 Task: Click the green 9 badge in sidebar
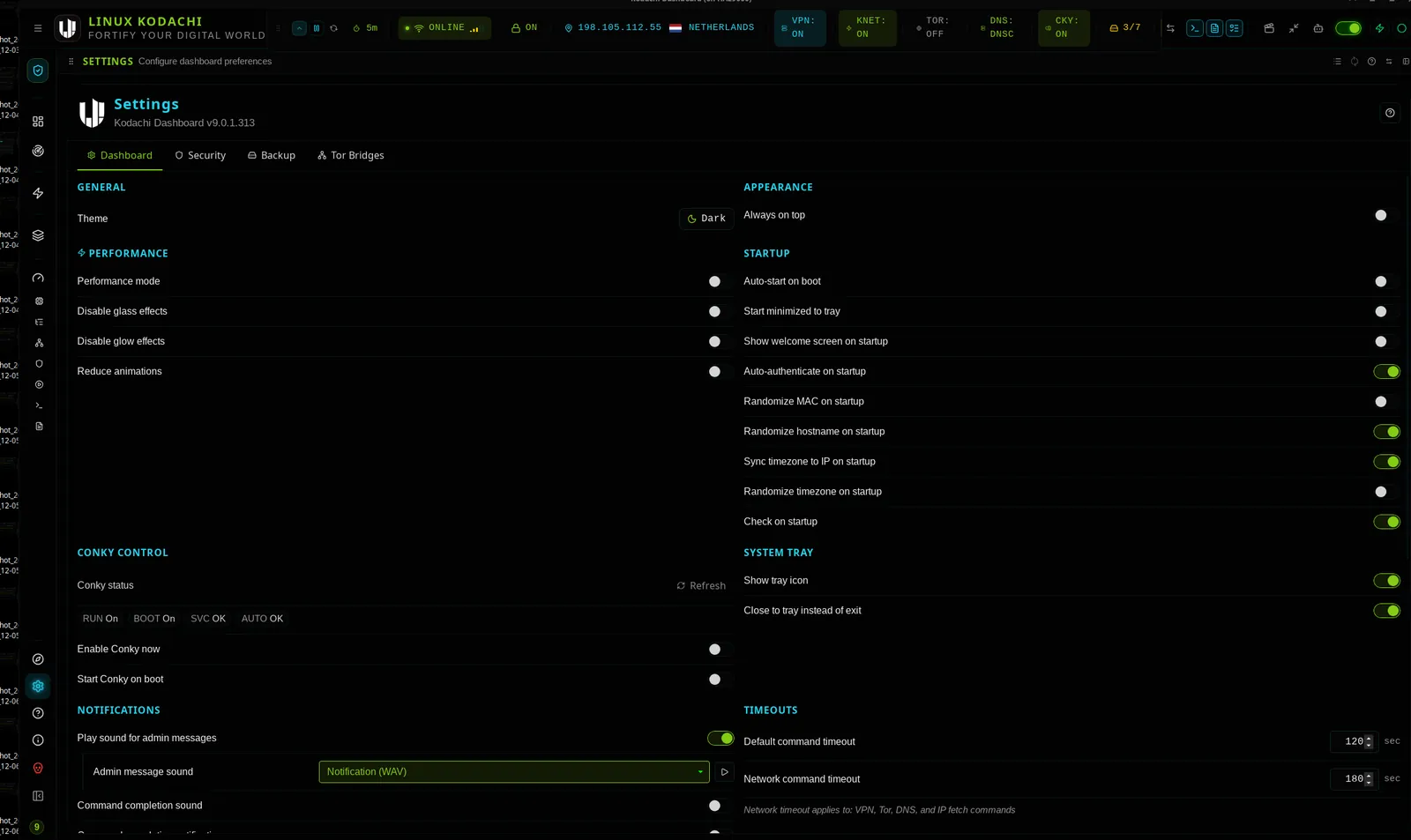pyautogui.click(x=37, y=827)
